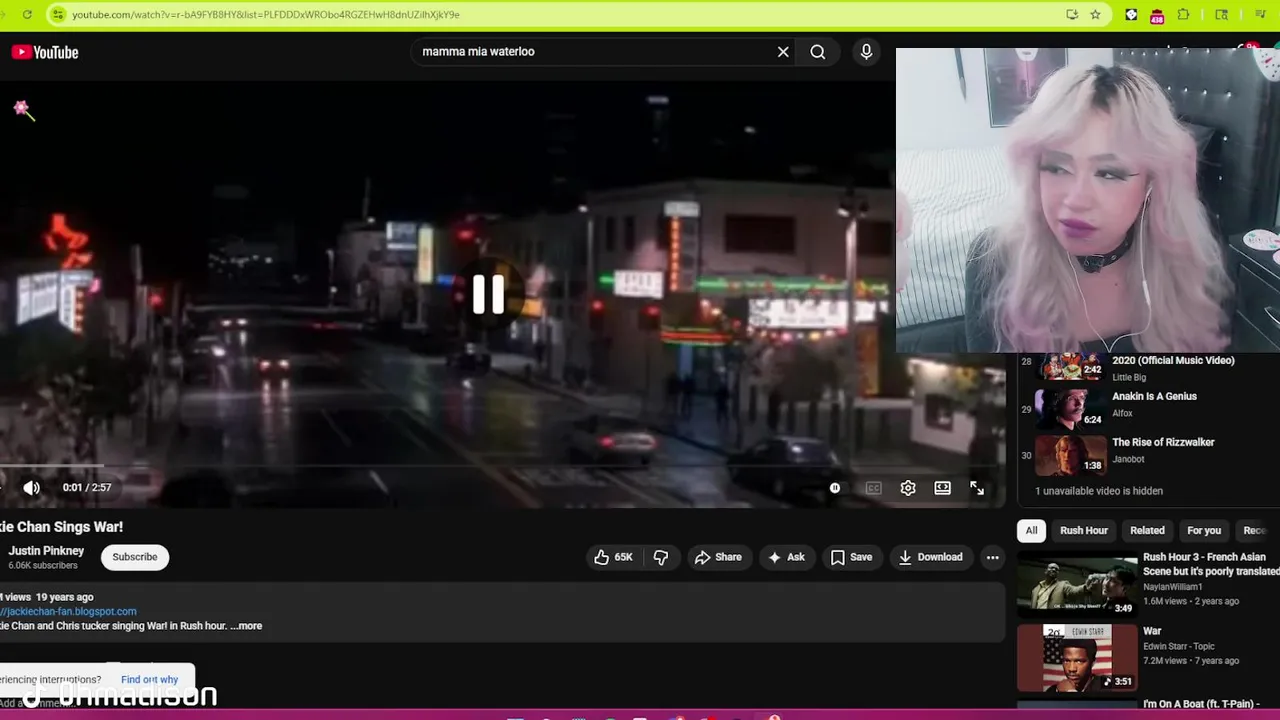The height and width of the screenshot is (720, 1280).
Task: Click the large pause indicator on the video
Action: 489,294
